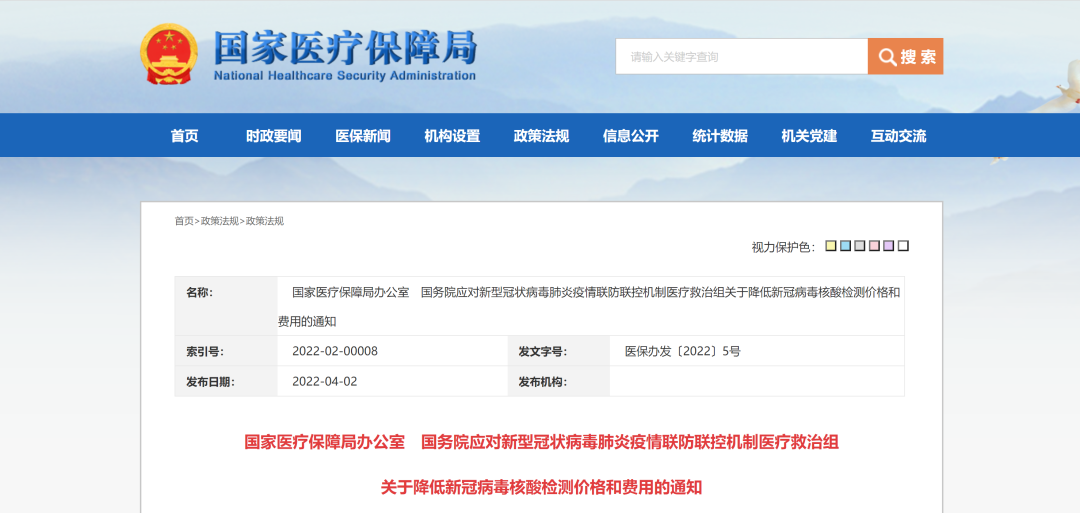
Task: Click the orange 搜索 button
Action: pos(906,56)
